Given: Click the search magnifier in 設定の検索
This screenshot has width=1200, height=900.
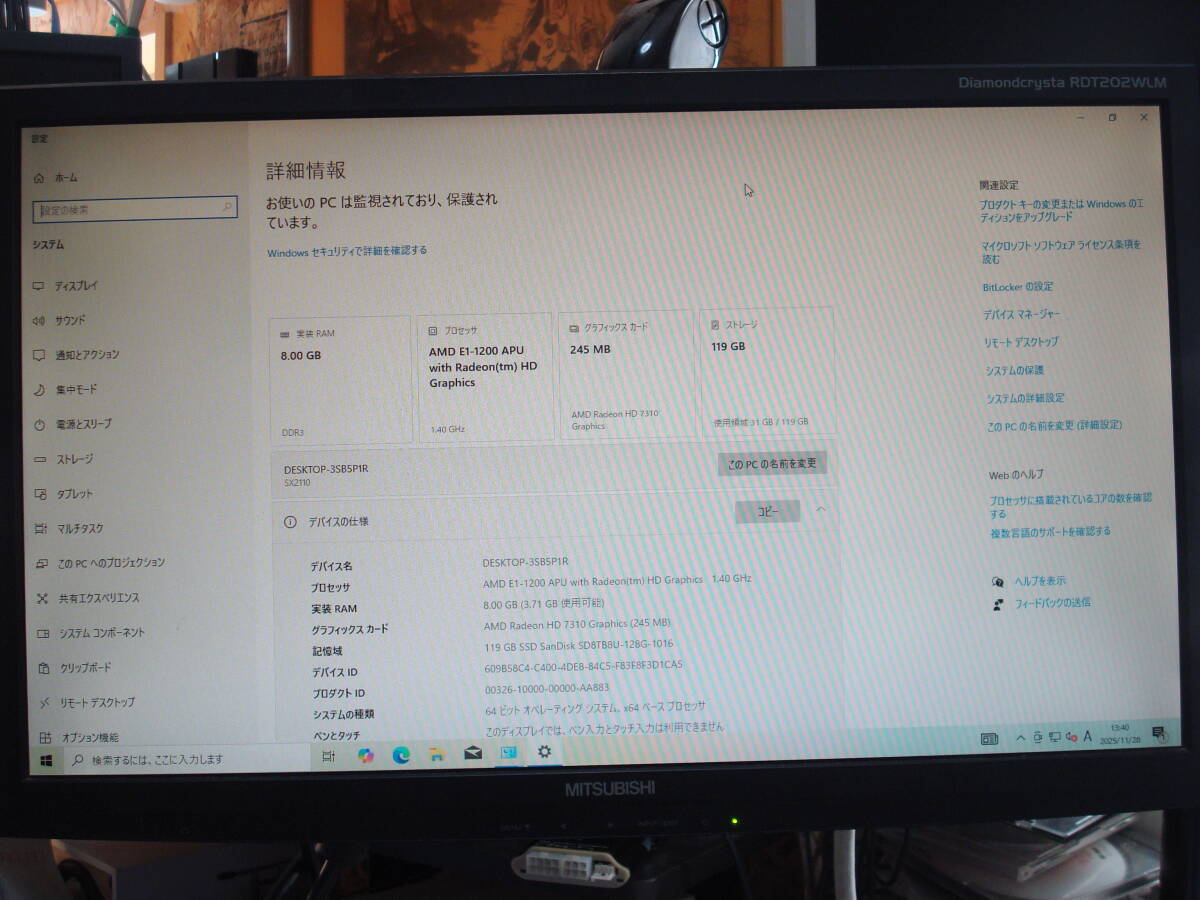Looking at the screenshot, I should [227, 208].
